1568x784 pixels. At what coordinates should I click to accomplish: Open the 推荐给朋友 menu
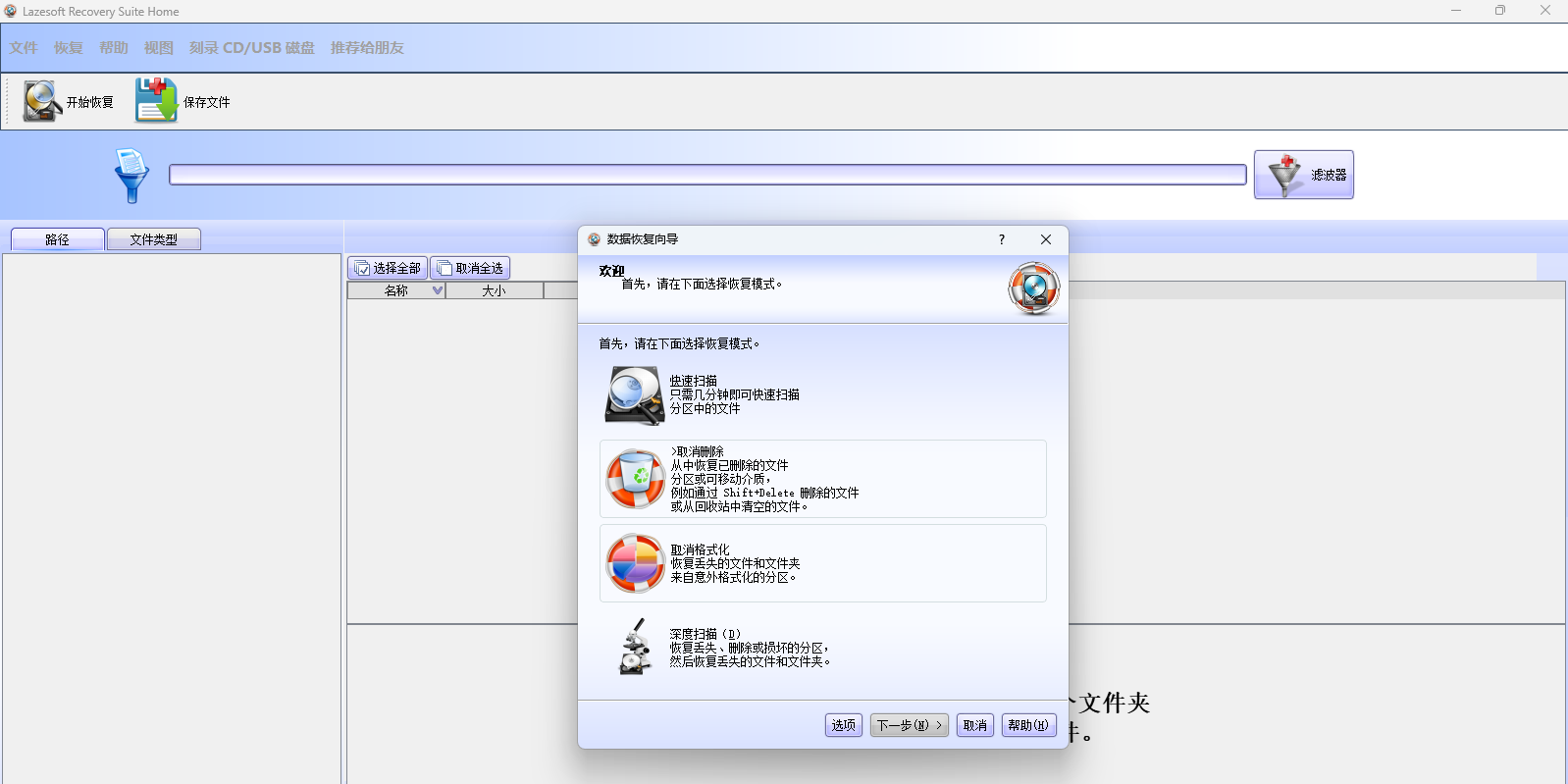367,47
